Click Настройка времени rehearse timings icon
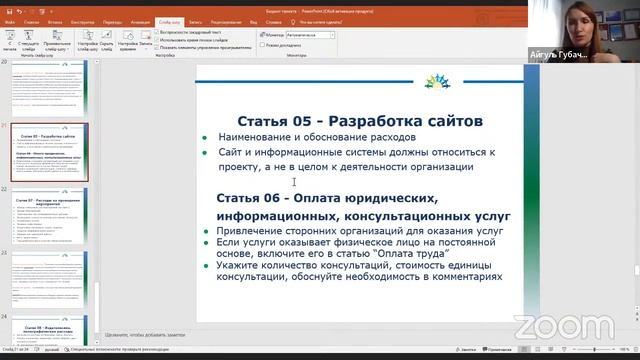The height and width of the screenshot is (360, 640). [128, 40]
